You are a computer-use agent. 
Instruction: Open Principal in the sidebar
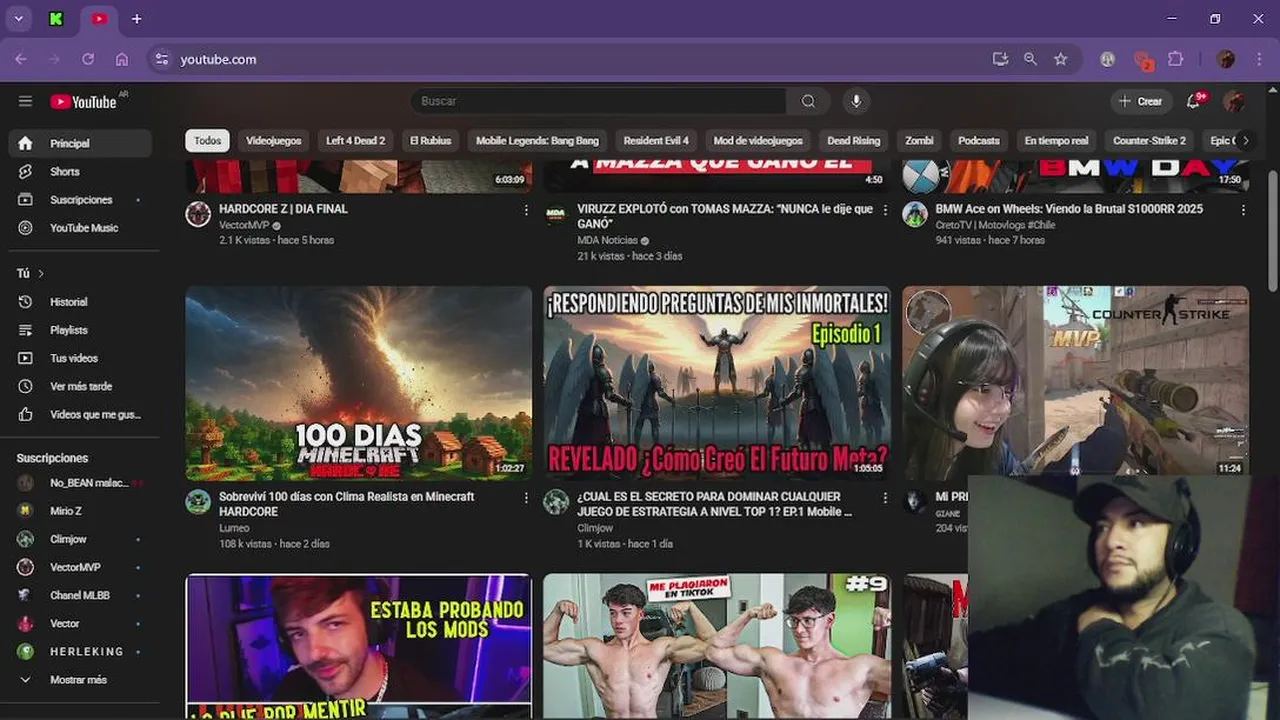[x=80, y=143]
